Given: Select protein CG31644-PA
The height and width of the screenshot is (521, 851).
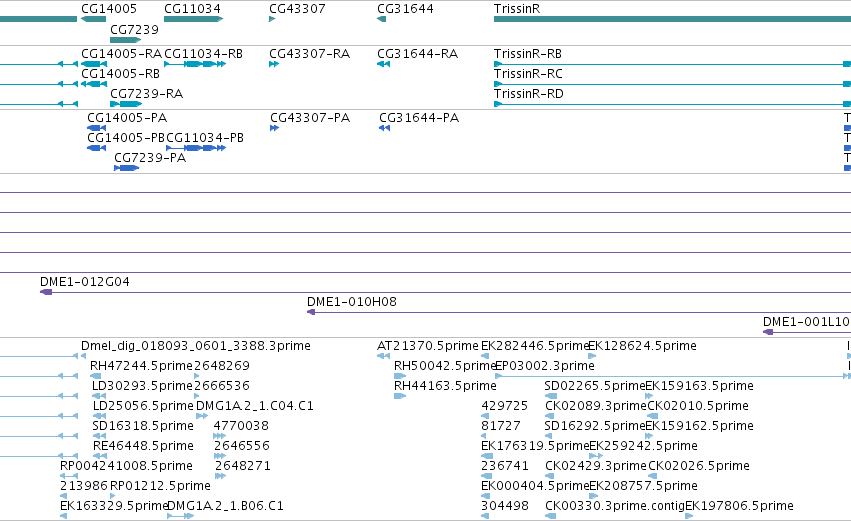Looking at the screenshot, I should click(418, 118).
